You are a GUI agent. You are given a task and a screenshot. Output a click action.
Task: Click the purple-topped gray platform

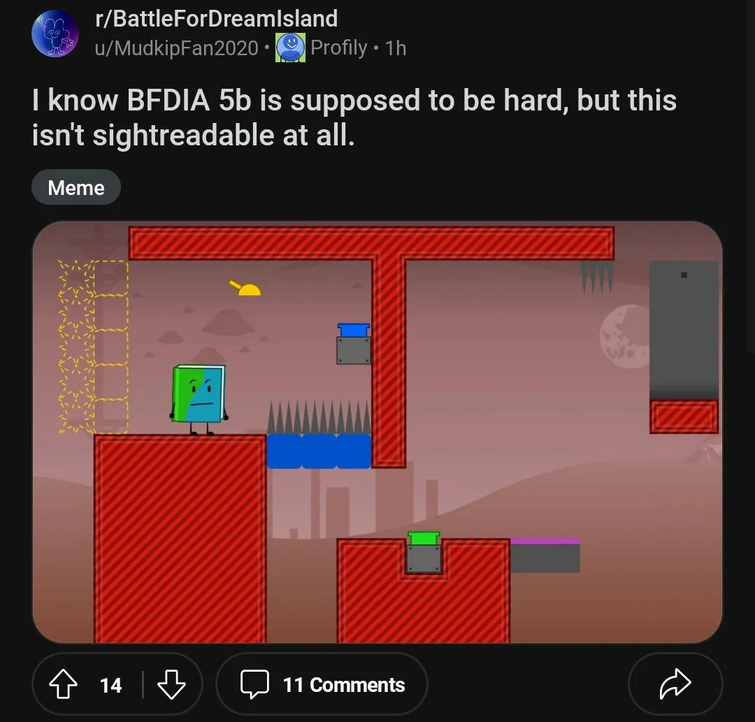click(x=545, y=555)
